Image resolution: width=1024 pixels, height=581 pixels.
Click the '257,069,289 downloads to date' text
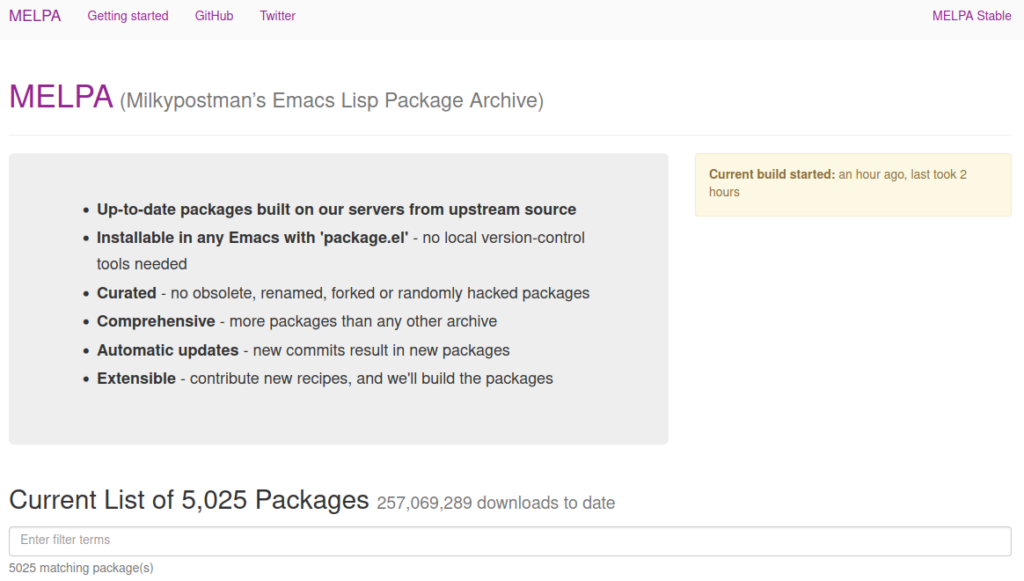click(496, 503)
